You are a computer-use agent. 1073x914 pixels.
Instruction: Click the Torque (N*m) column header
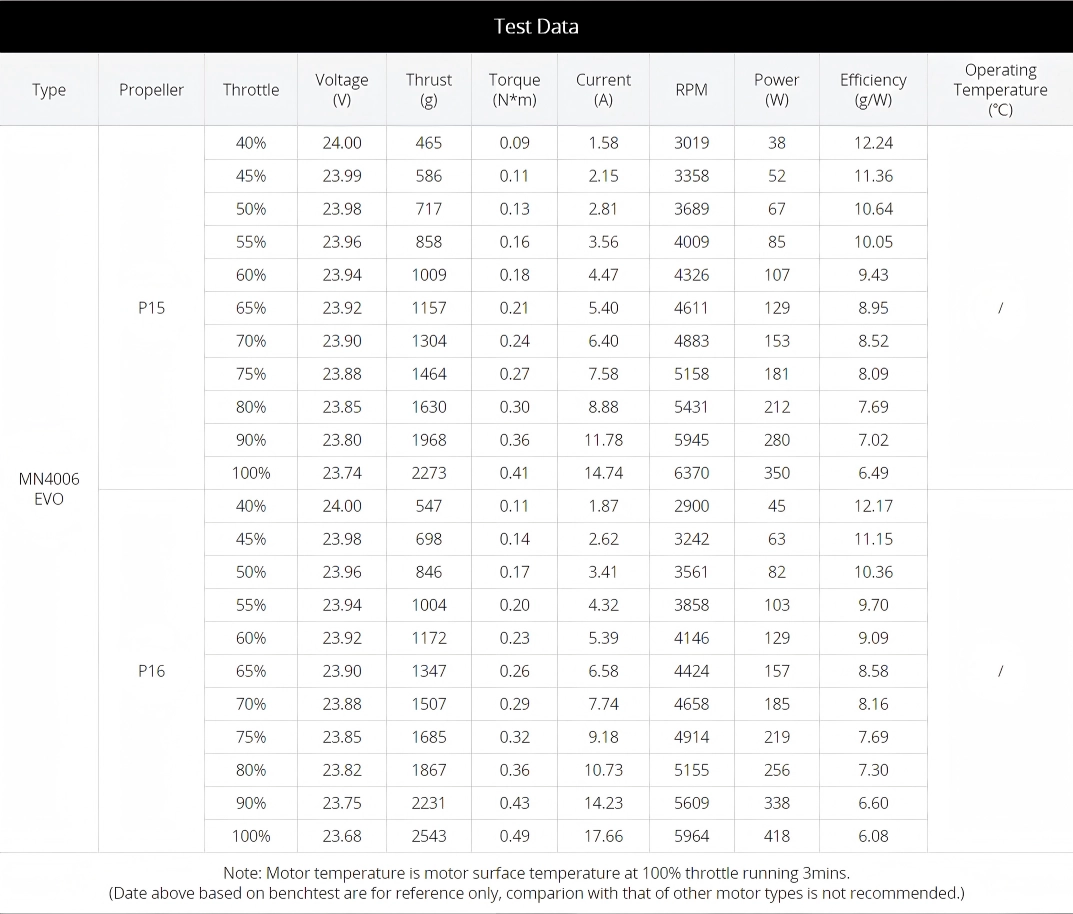tap(515, 90)
